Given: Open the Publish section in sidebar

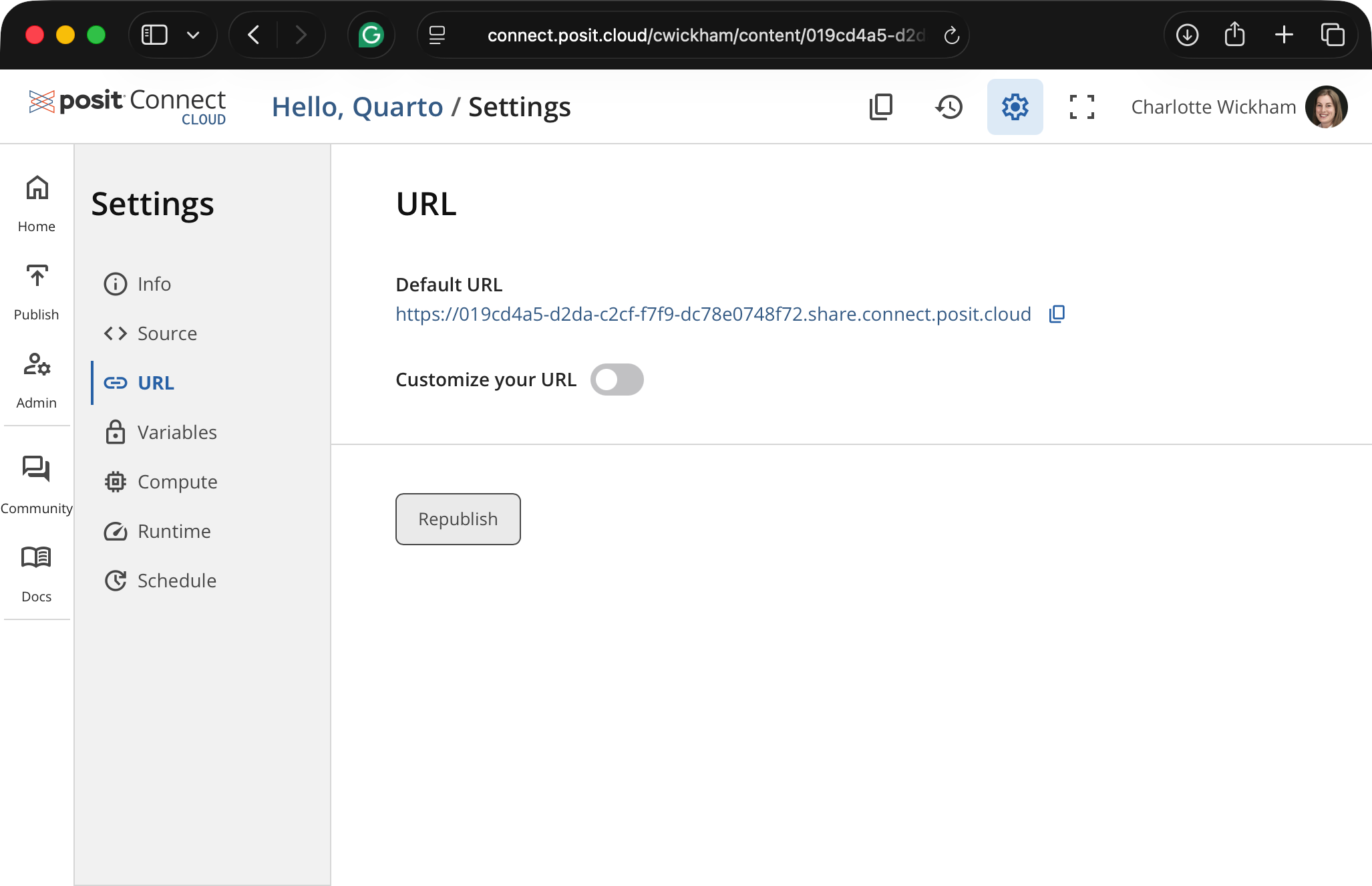Looking at the screenshot, I should 36,289.
